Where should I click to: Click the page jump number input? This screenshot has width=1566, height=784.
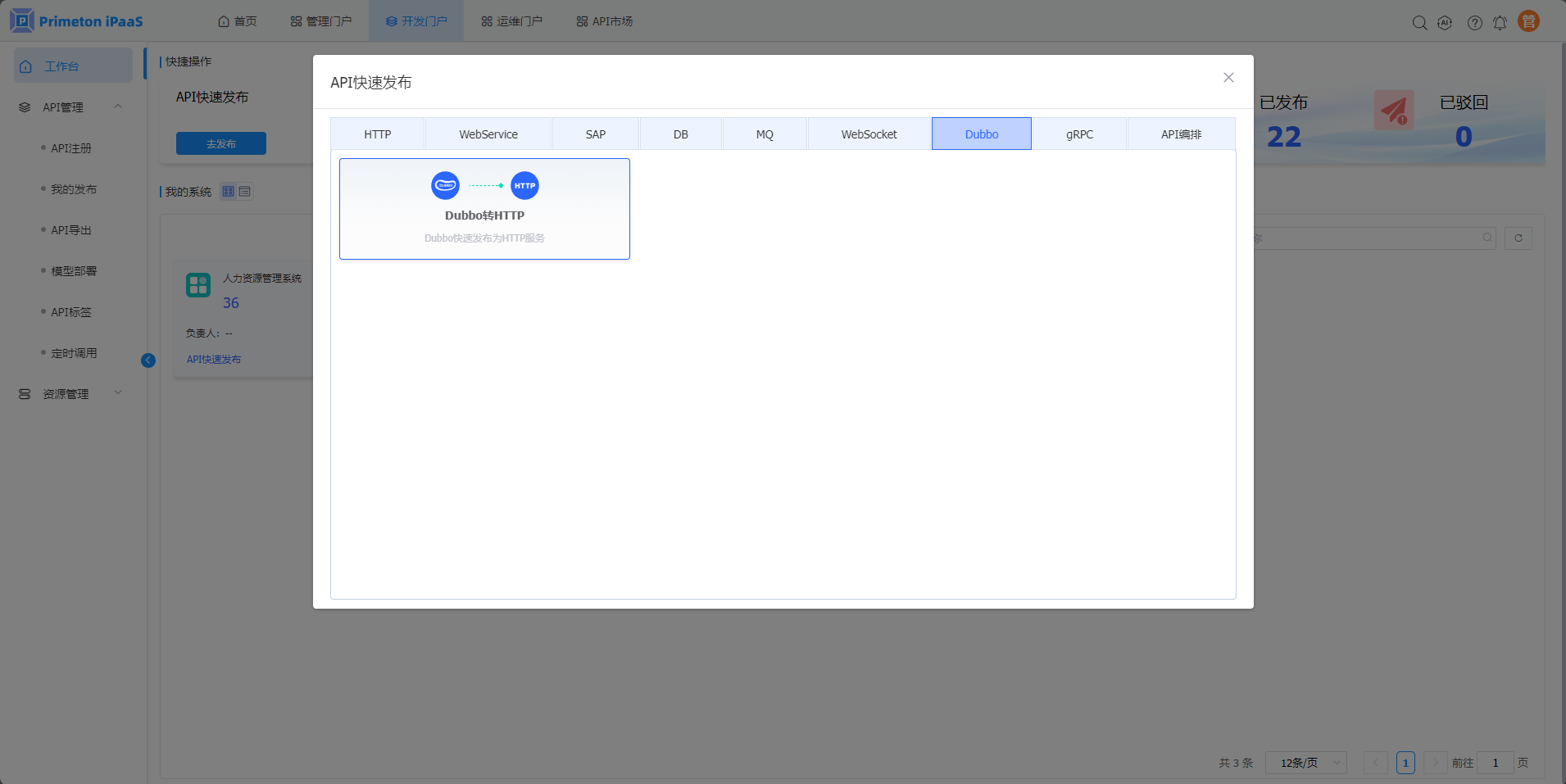[x=1495, y=763]
